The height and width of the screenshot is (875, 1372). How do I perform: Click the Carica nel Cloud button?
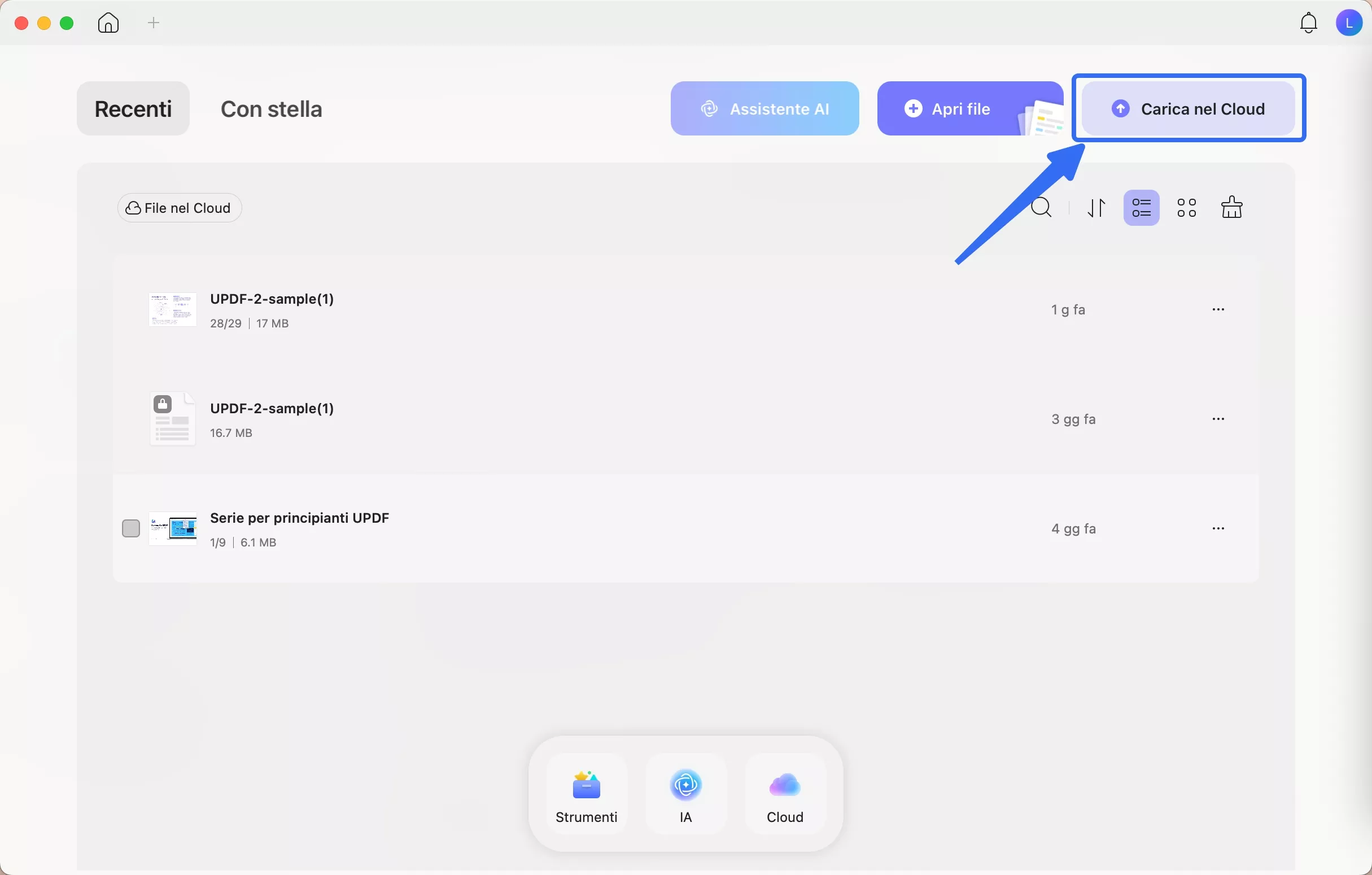1189,108
